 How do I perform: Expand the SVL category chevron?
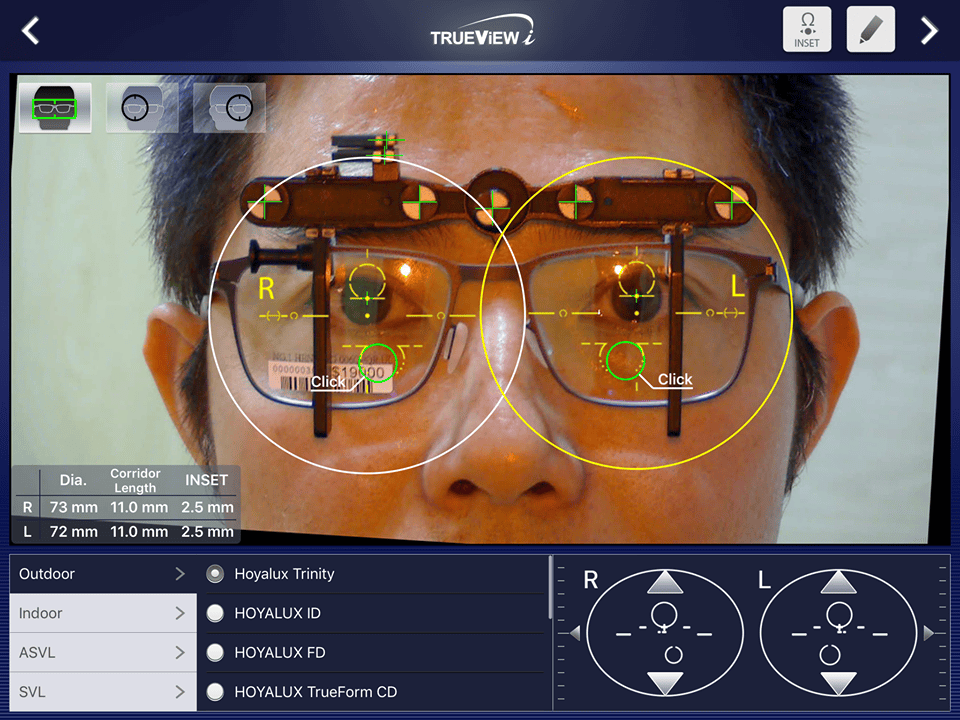click(x=179, y=691)
